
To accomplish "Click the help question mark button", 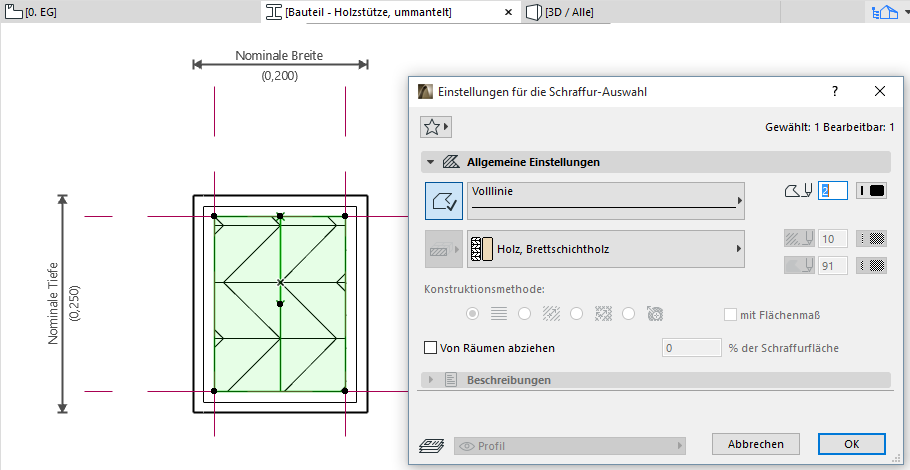I will (835, 91).
